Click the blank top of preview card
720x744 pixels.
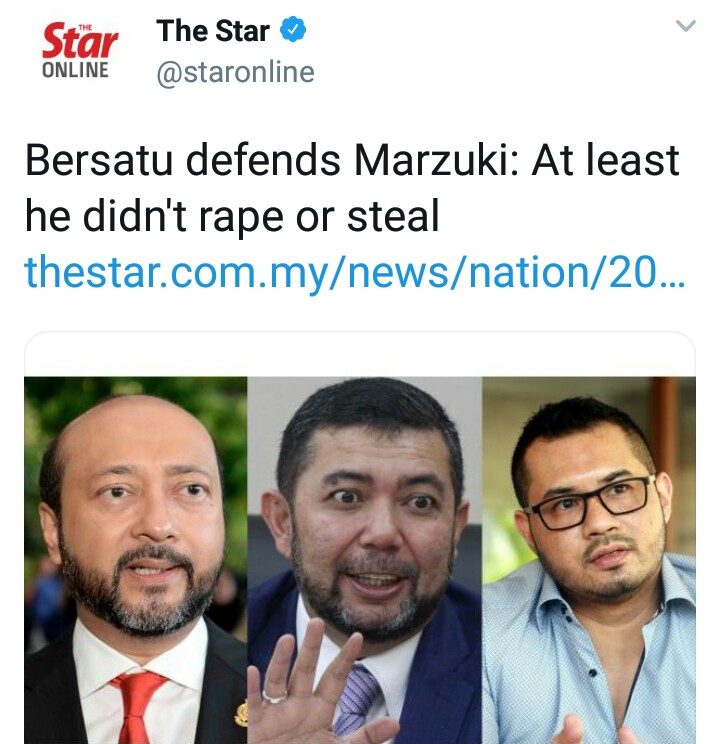(360, 355)
